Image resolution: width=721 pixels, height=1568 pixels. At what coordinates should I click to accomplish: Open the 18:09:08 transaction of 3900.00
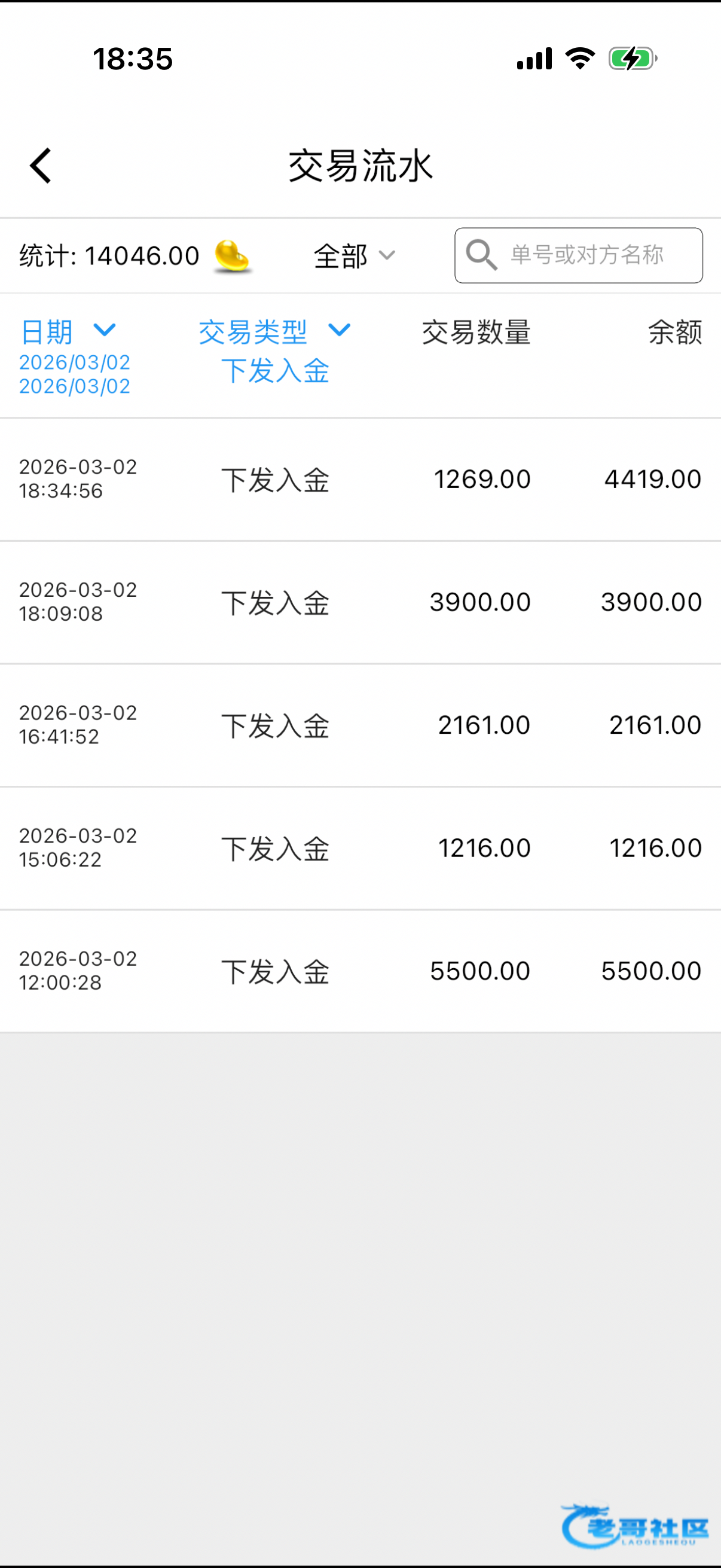tap(360, 603)
